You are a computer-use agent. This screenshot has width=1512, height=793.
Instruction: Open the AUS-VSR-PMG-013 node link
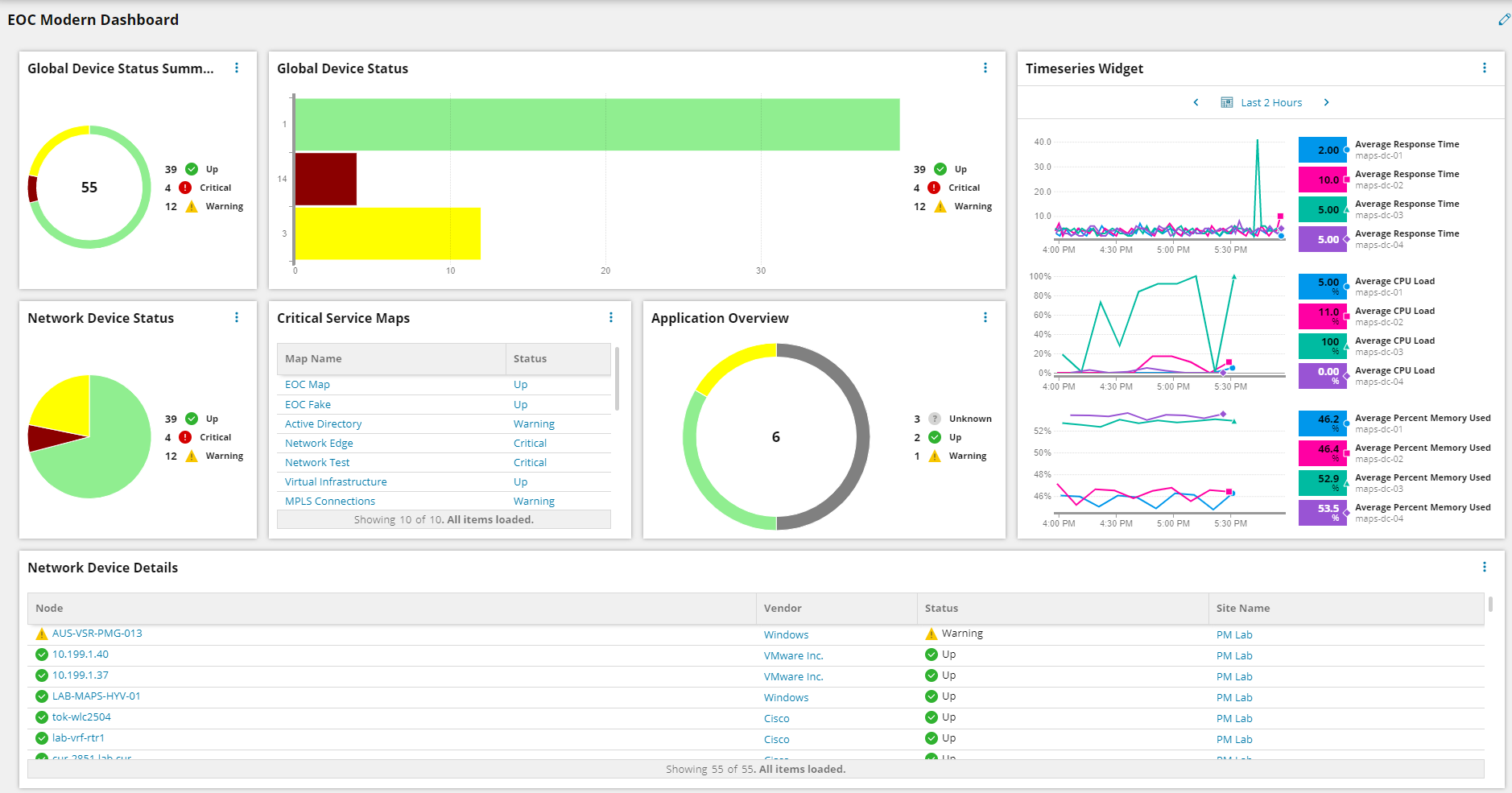(97, 634)
